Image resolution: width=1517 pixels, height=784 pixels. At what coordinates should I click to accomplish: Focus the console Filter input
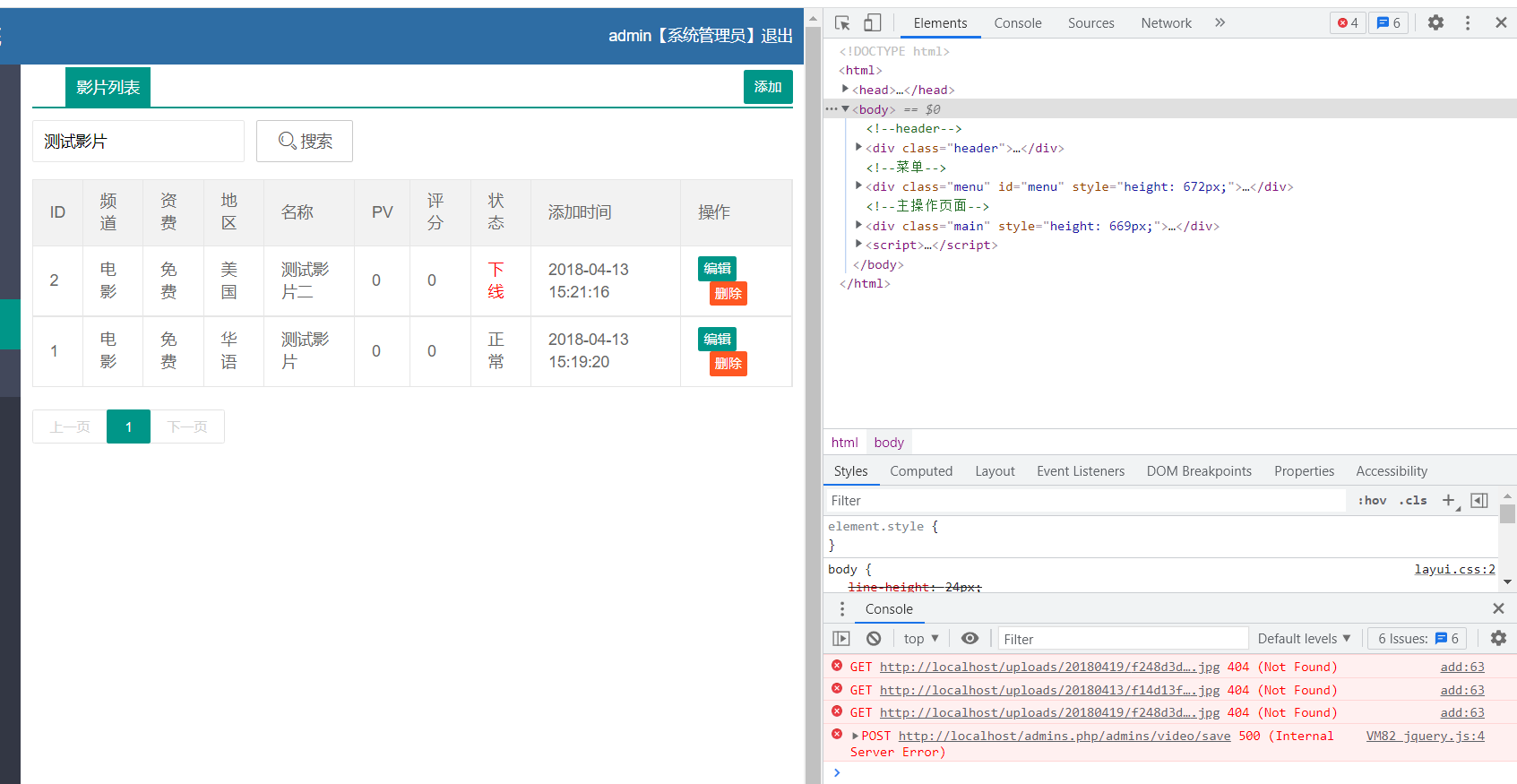pos(1123,639)
